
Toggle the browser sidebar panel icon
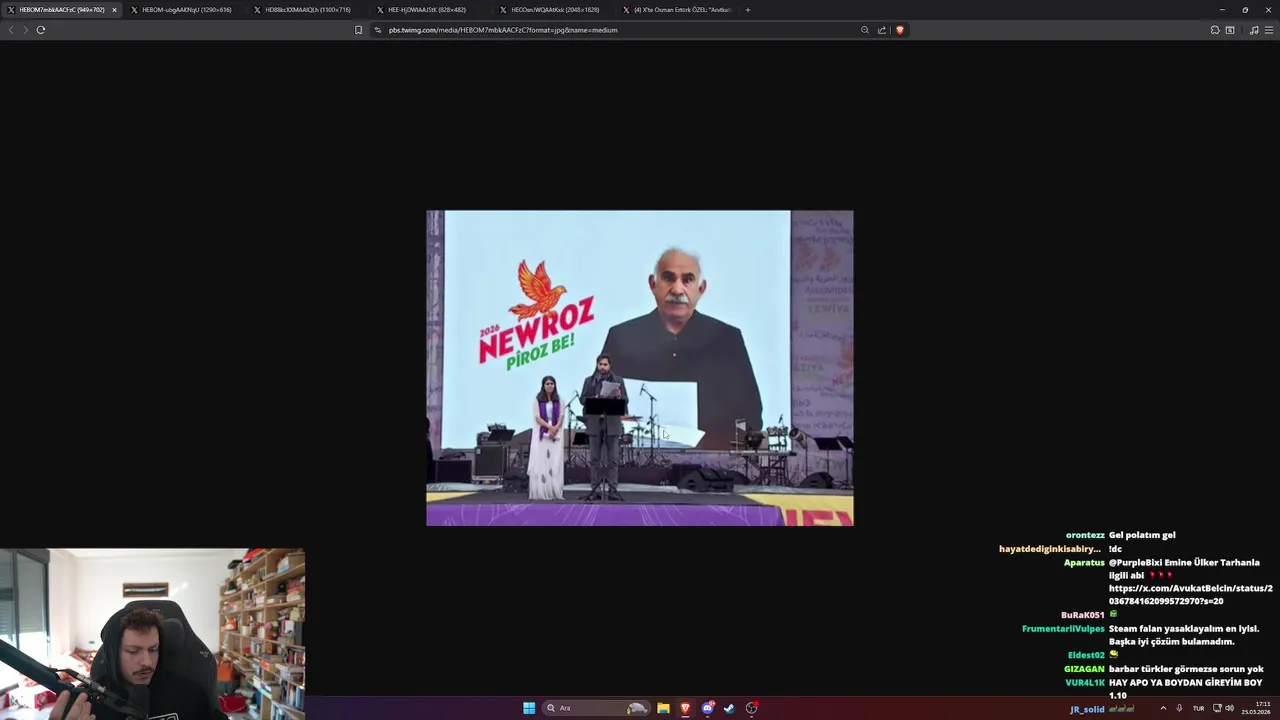[x=1230, y=30]
